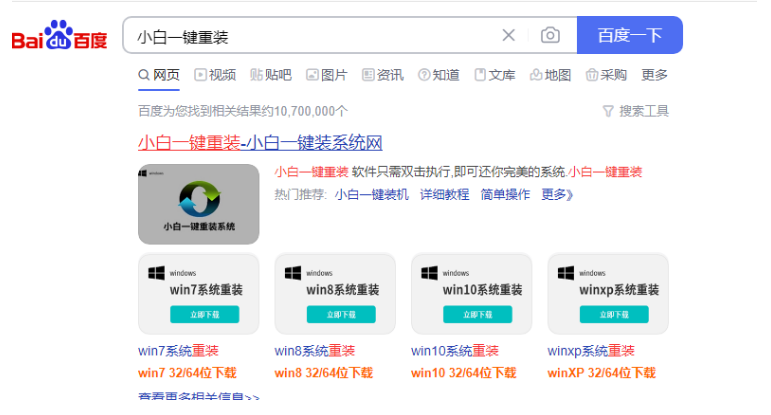Screen dimensions: 771x415
Task: Click result count text 约10,700,000个
Action: click(x=304, y=111)
